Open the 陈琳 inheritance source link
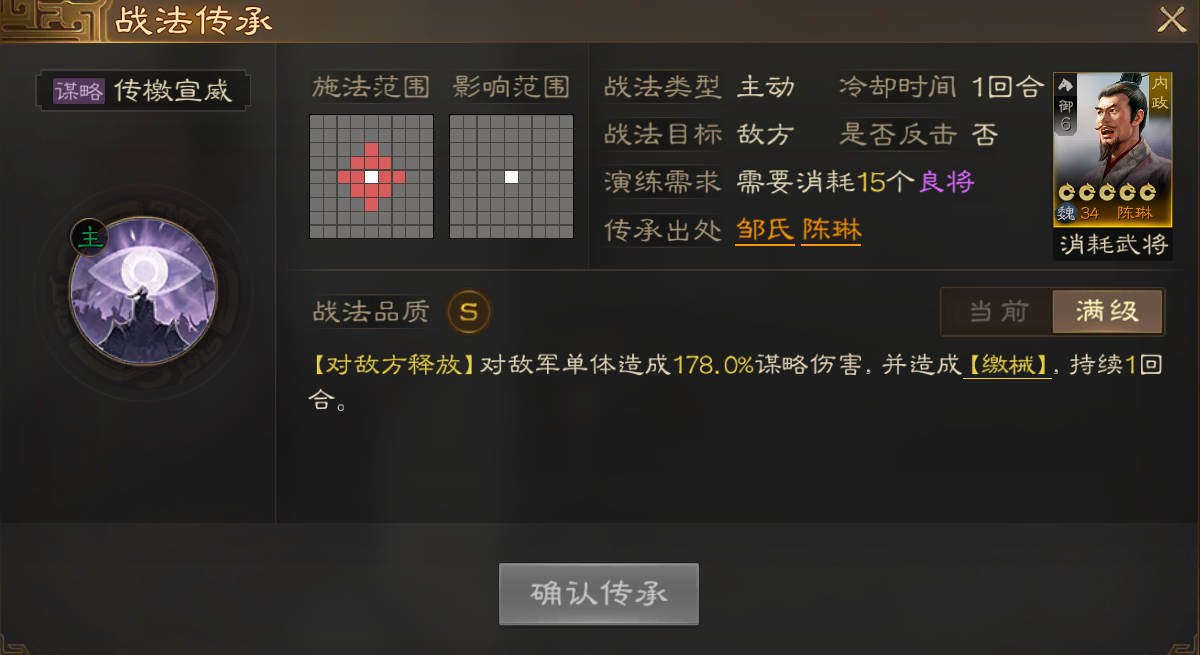The height and width of the screenshot is (655, 1200). (831, 231)
